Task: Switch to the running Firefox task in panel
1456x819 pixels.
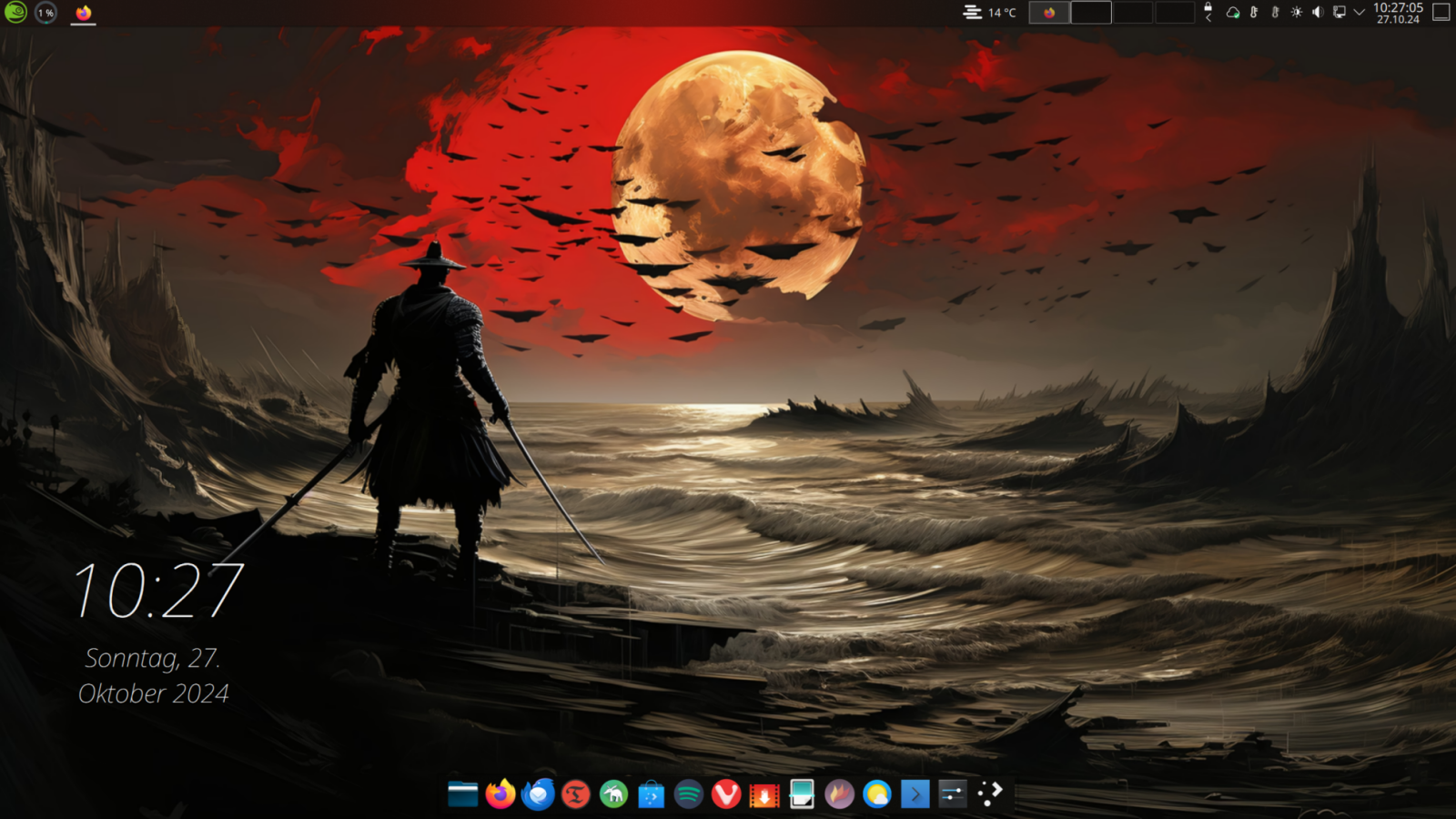Action: 84,13
